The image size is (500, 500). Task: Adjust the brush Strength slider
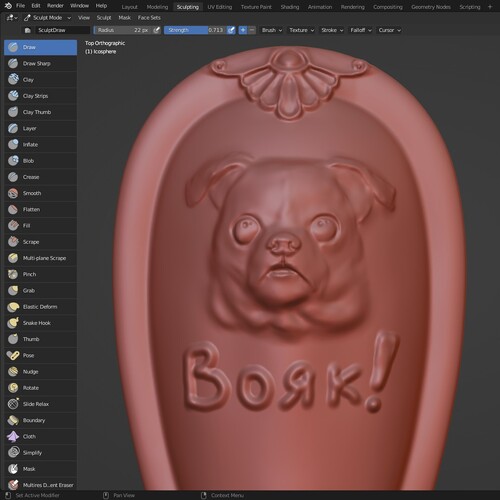(195, 30)
